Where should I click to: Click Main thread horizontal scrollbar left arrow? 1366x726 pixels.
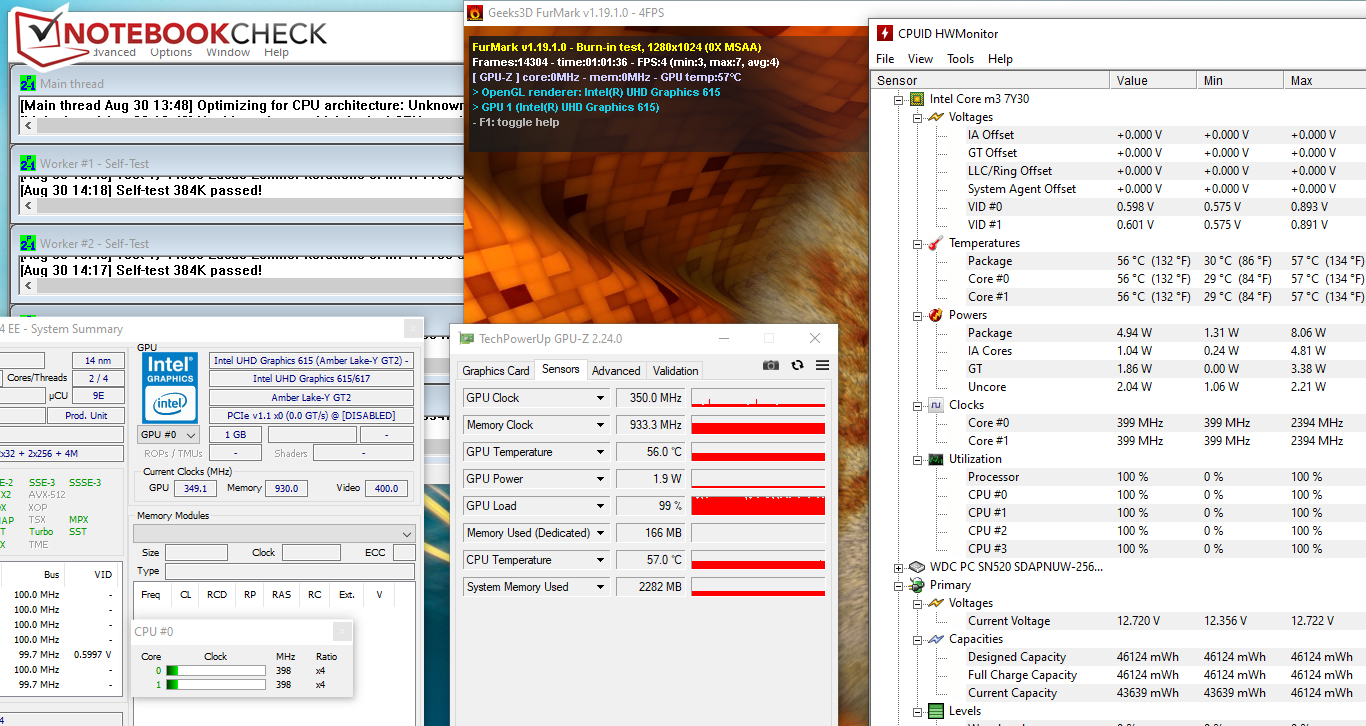coord(28,126)
